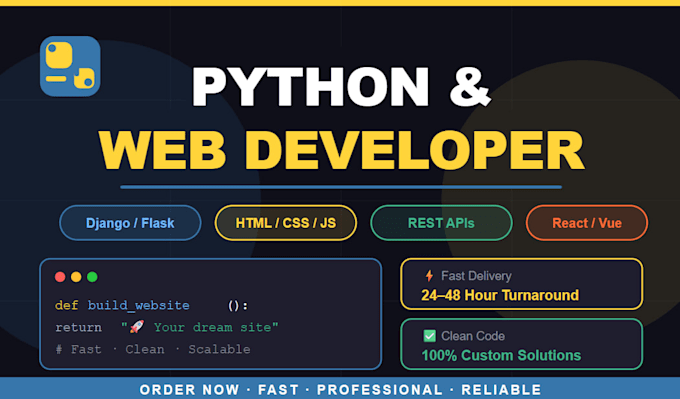The width and height of the screenshot is (680, 399).
Task: Click ORDER NOW in bottom banner
Action: [190, 389]
